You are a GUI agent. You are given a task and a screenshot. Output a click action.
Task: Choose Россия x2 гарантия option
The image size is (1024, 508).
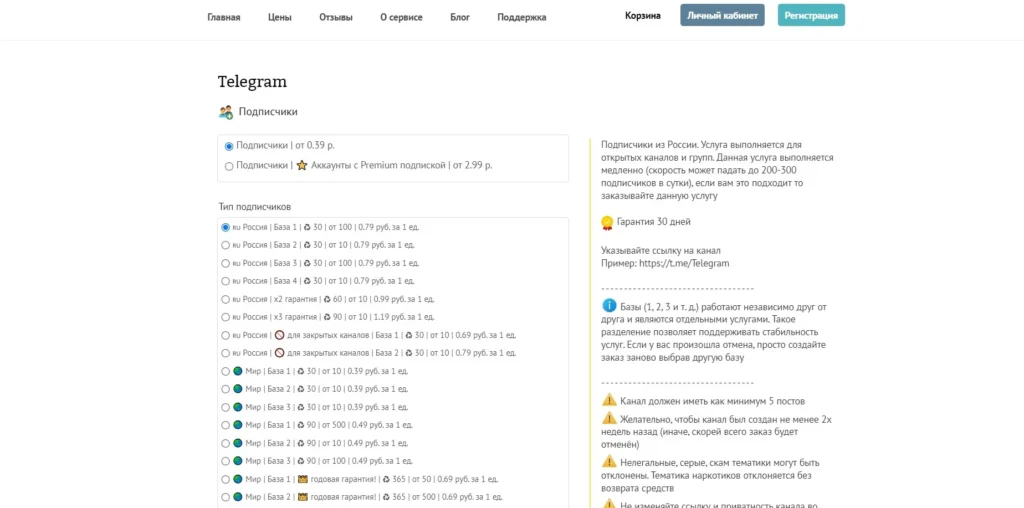[x=225, y=299]
